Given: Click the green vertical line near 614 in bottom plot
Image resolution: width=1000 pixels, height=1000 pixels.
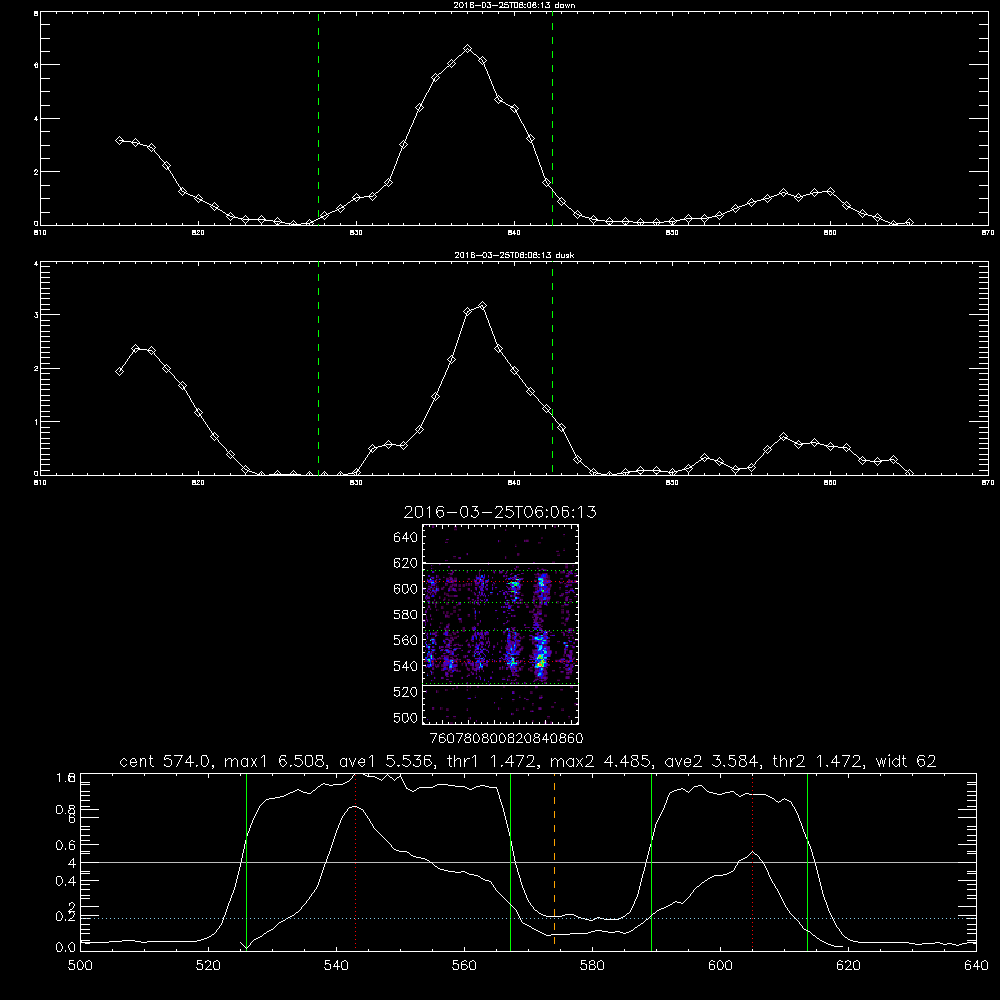Looking at the screenshot, I should click(x=807, y=862).
